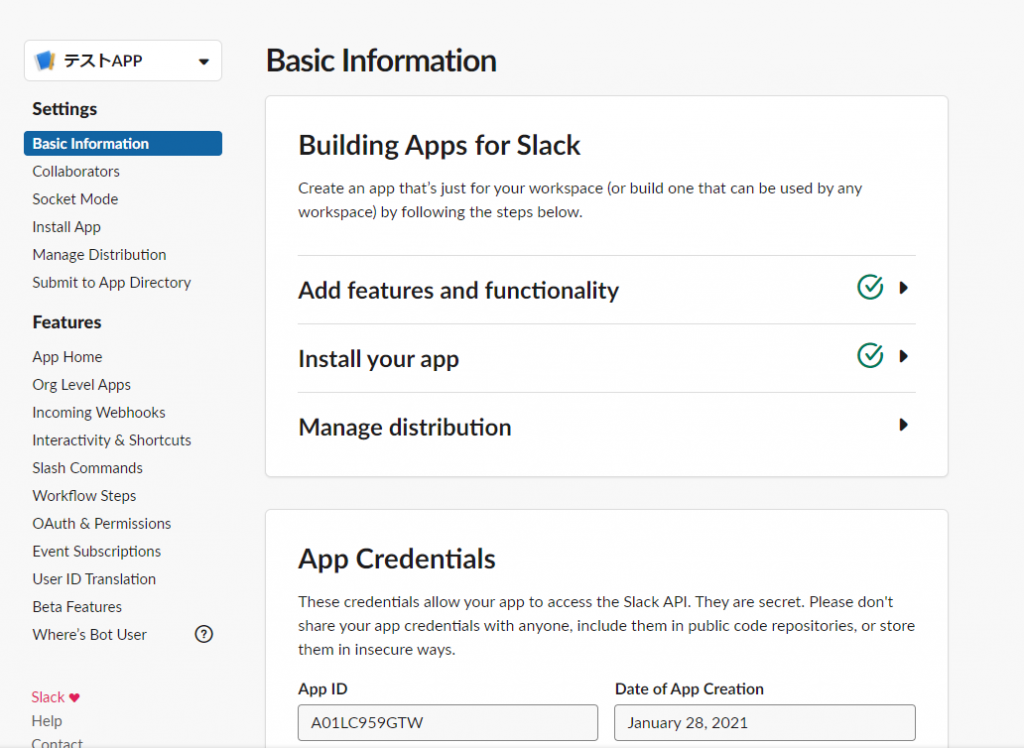Expand Manage distribution section arrow

point(904,425)
